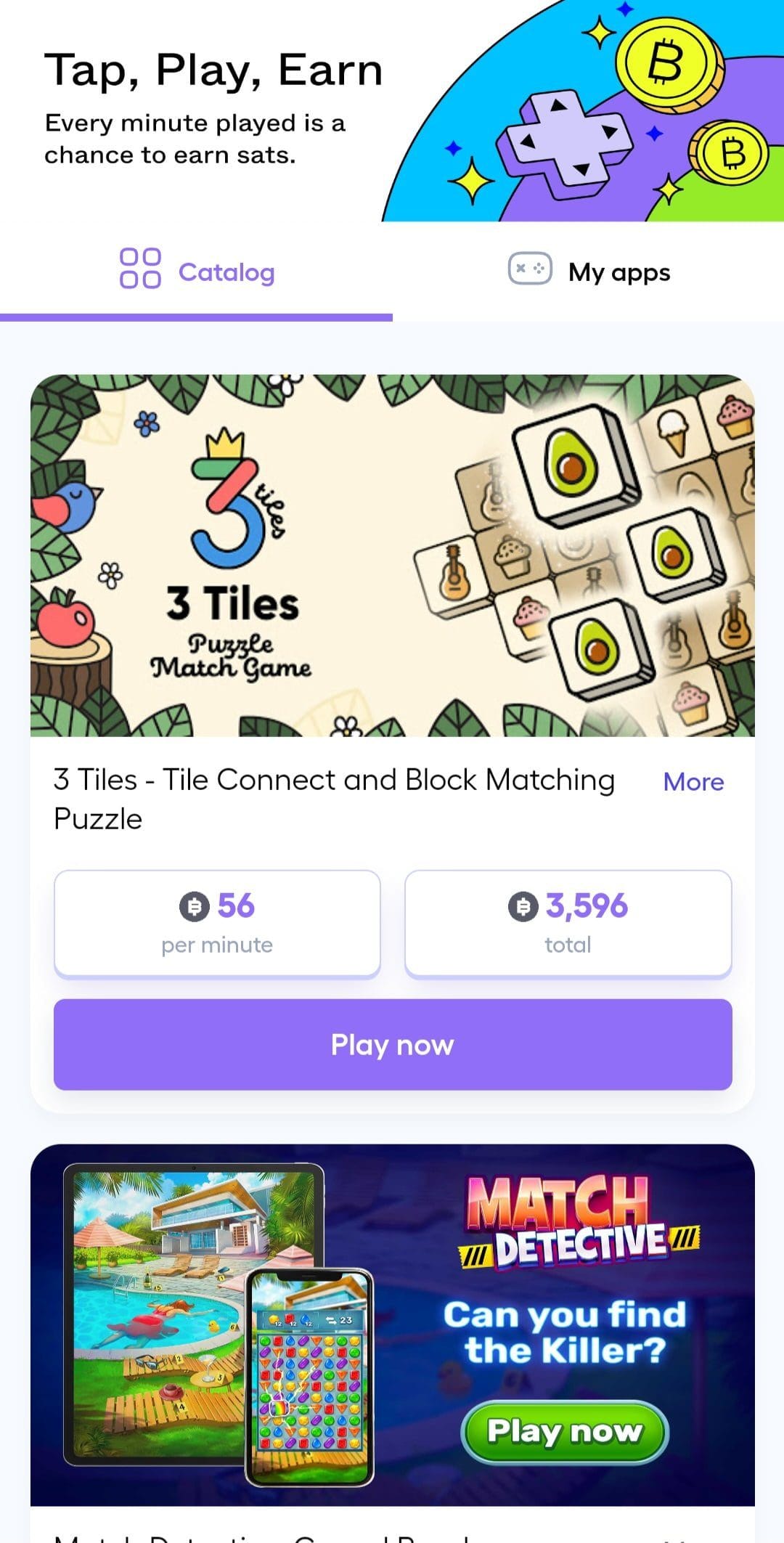Tap the small Bitcoin coin on green hill
The height and width of the screenshot is (1543, 784).
[x=729, y=153]
